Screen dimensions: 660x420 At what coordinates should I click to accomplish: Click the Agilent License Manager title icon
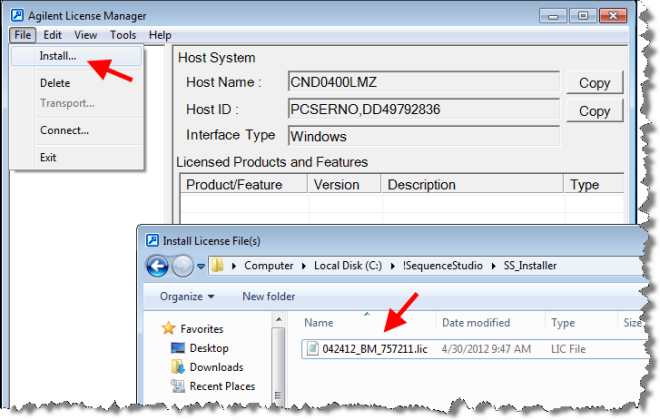(17, 16)
